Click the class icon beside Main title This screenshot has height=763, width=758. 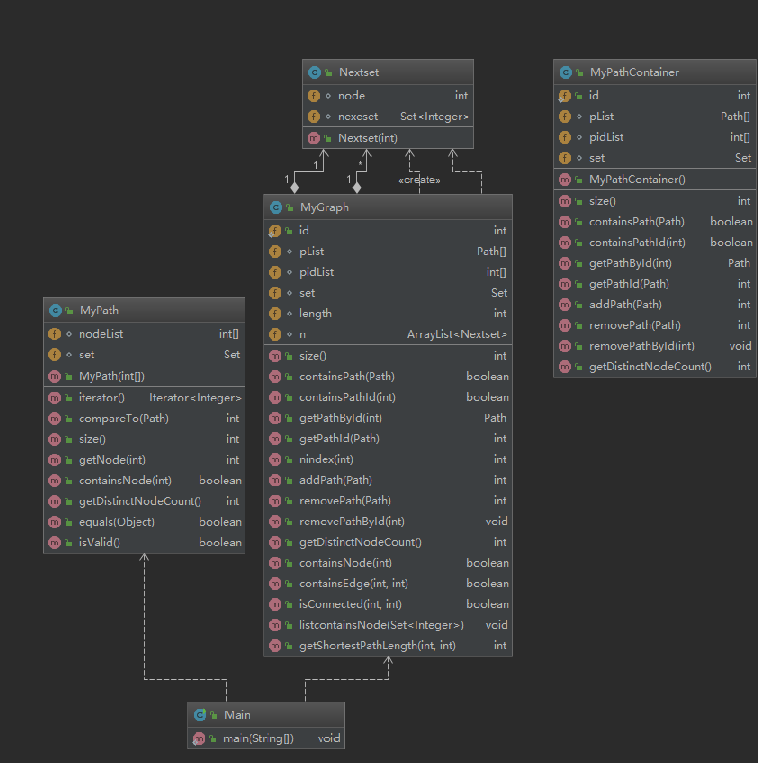pyautogui.click(x=199, y=715)
